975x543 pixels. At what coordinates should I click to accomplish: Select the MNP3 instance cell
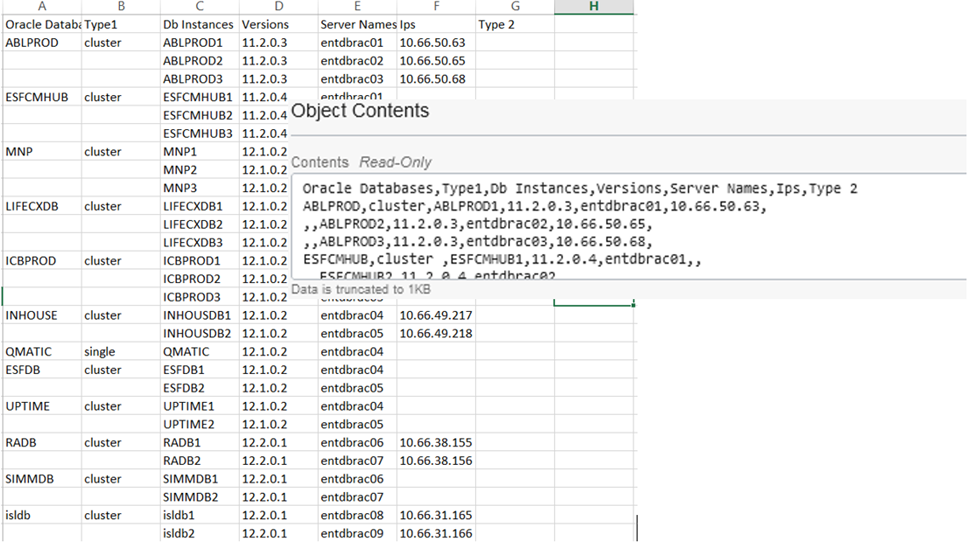point(200,188)
